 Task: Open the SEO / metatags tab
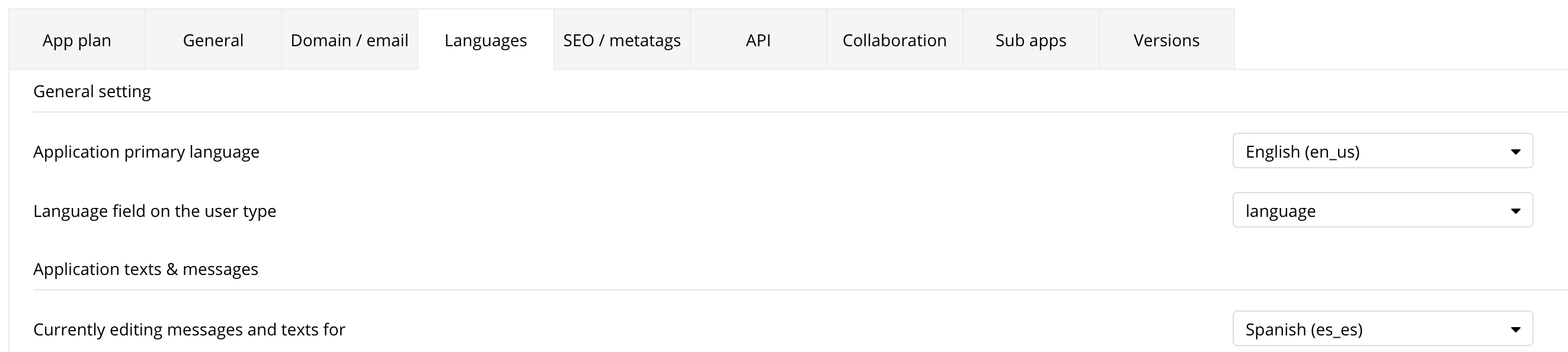[622, 40]
